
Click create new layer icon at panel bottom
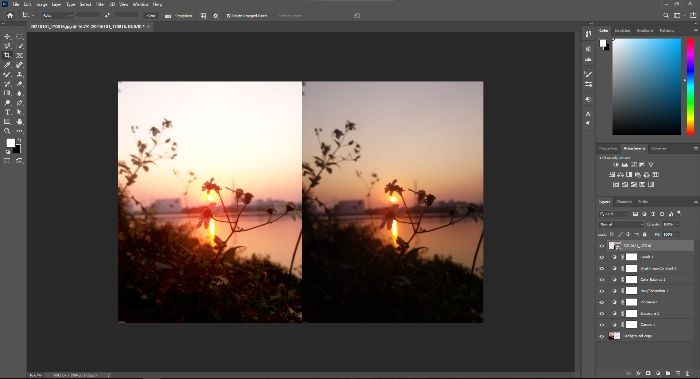[x=678, y=373]
